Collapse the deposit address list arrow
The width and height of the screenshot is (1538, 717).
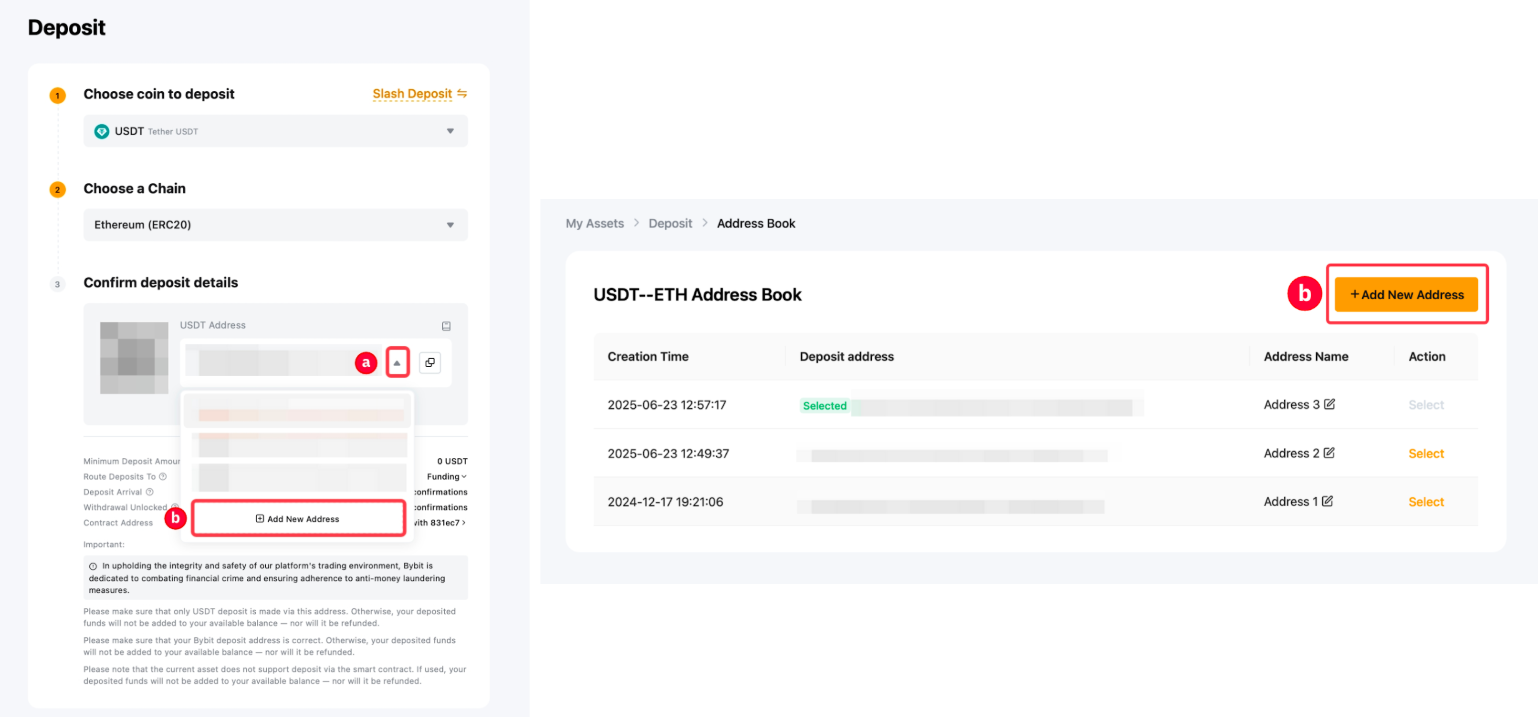(397, 363)
